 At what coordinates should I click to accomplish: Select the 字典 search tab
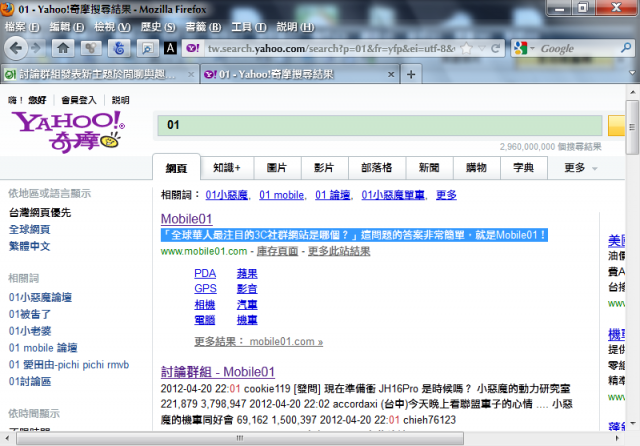[524, 168]
